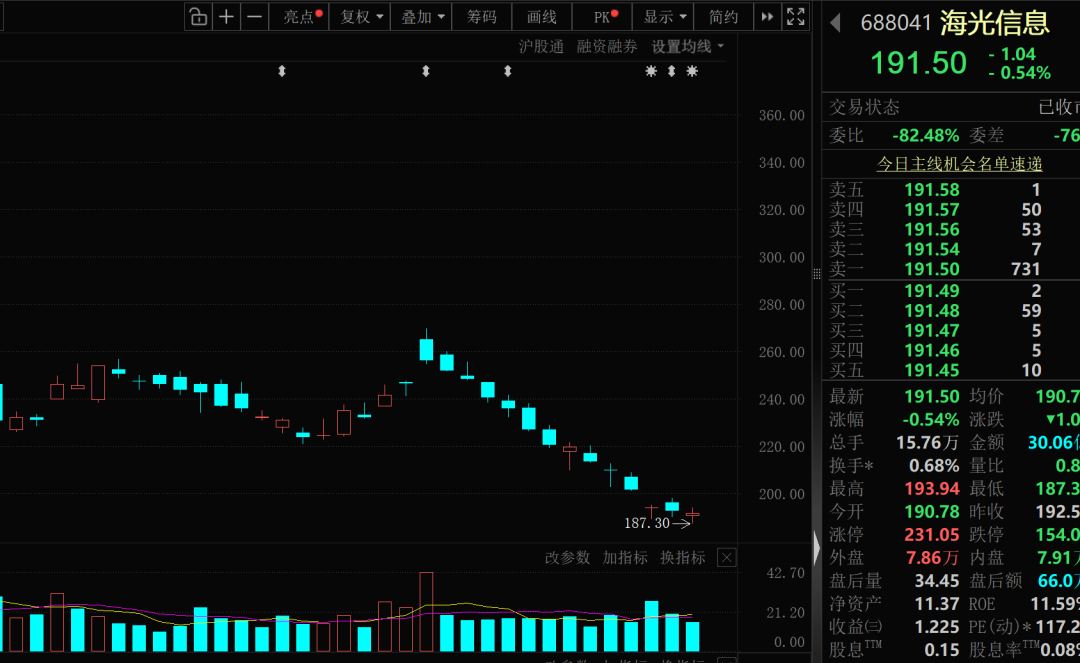Click 最高 value 193.94
Image resolution: width=1080 pixels, height=663 pixels.
(x=932, y=489)
